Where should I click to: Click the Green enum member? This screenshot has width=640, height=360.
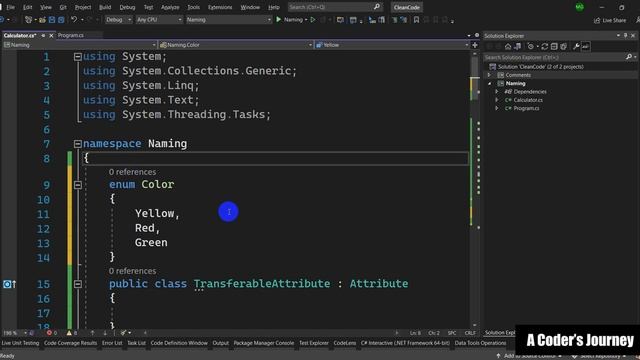151,242
